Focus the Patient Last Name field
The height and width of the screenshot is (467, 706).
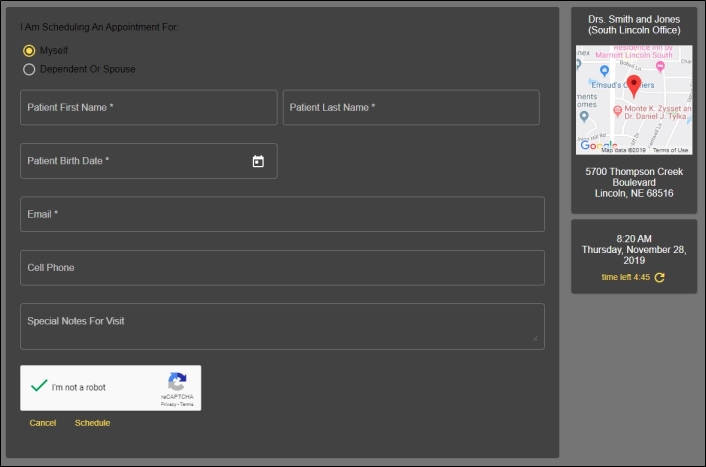tap(410, 107)
